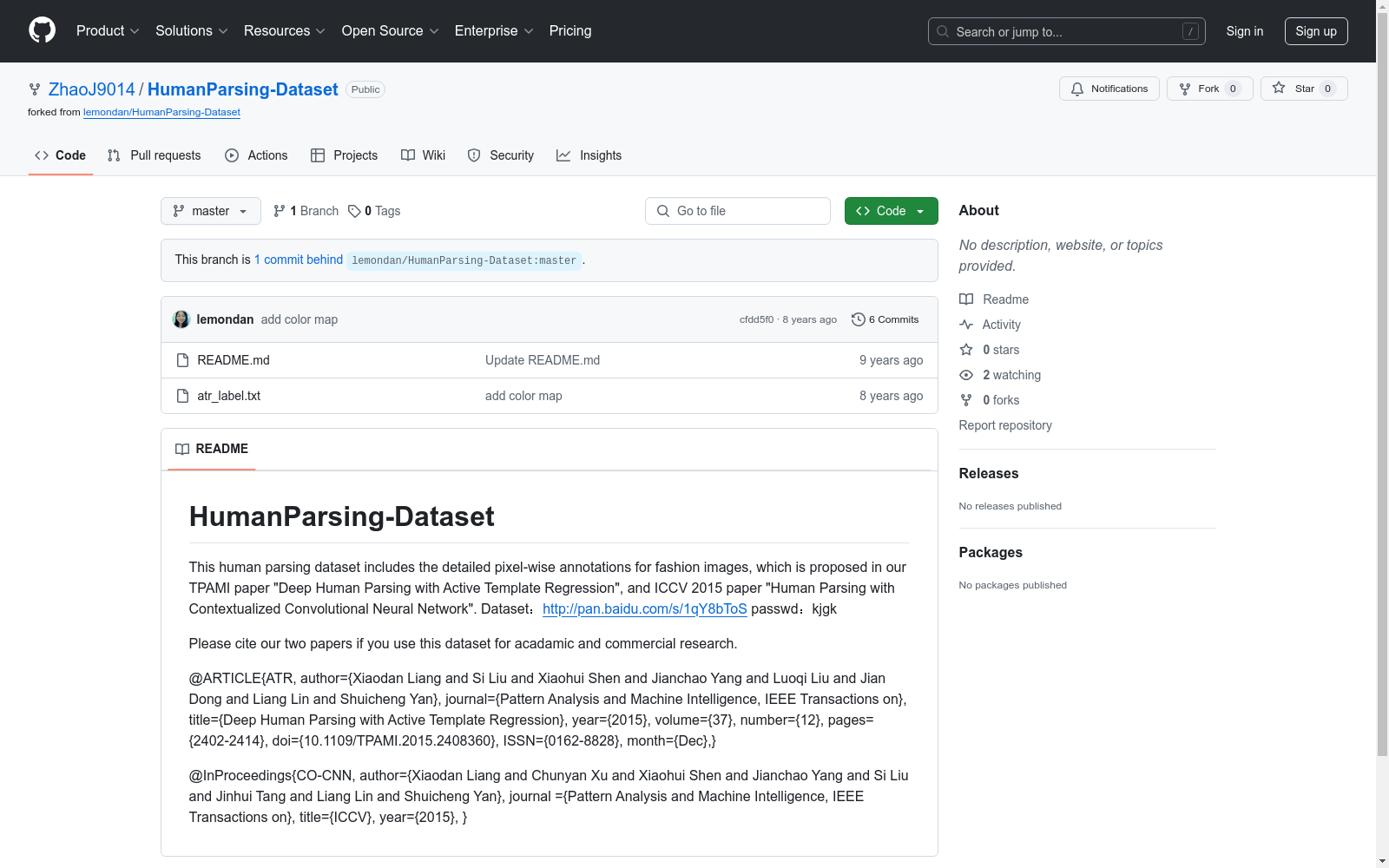Viewport: 1389px width, 868px height.
Task: Click the GitHub logo icon
Action: (42, 30)
